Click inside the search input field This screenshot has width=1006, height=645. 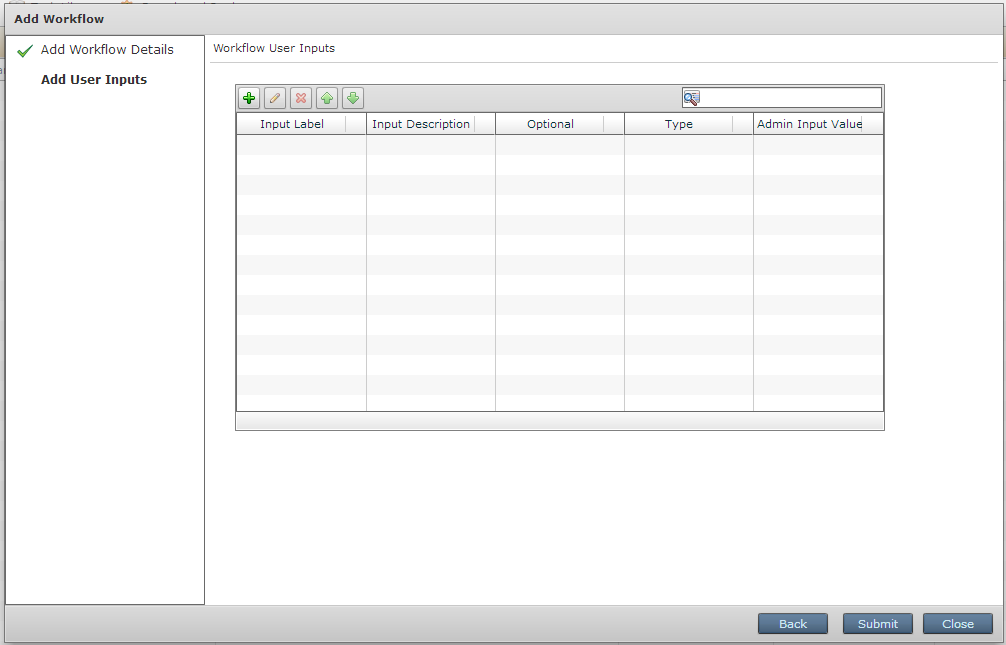pos(790,97)
